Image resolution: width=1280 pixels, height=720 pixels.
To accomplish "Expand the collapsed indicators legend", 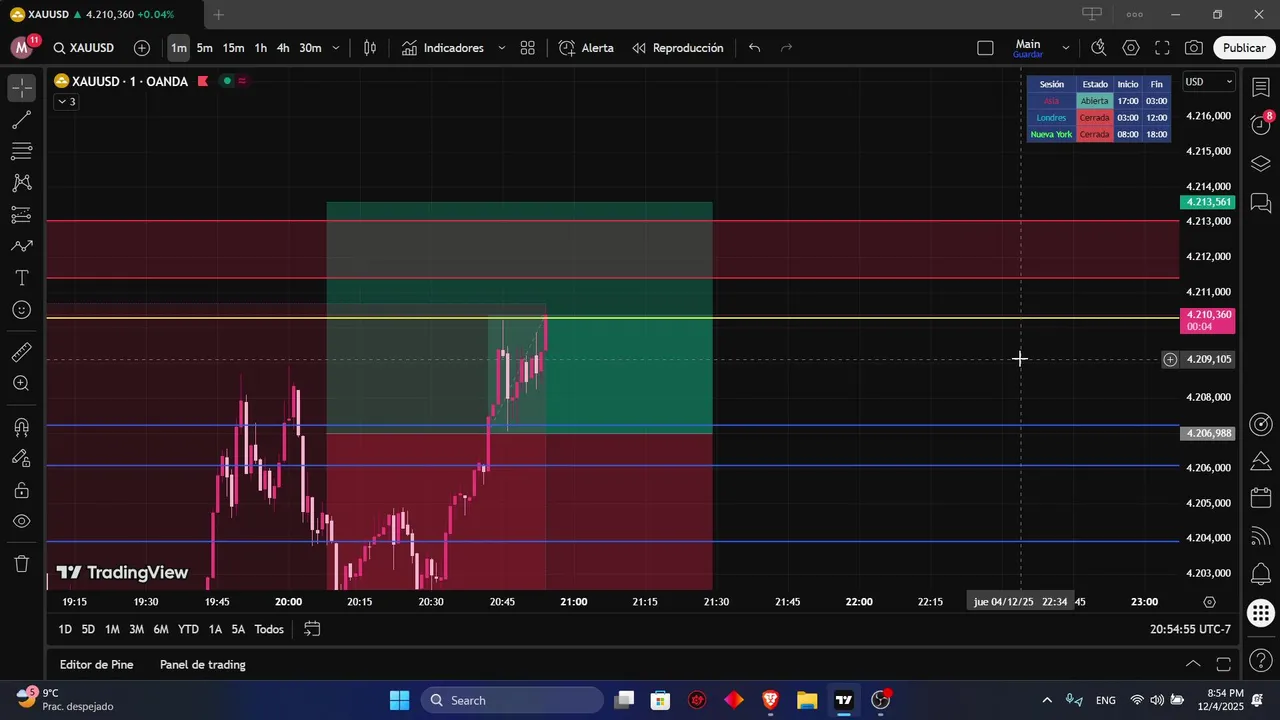I will [66, 102].
